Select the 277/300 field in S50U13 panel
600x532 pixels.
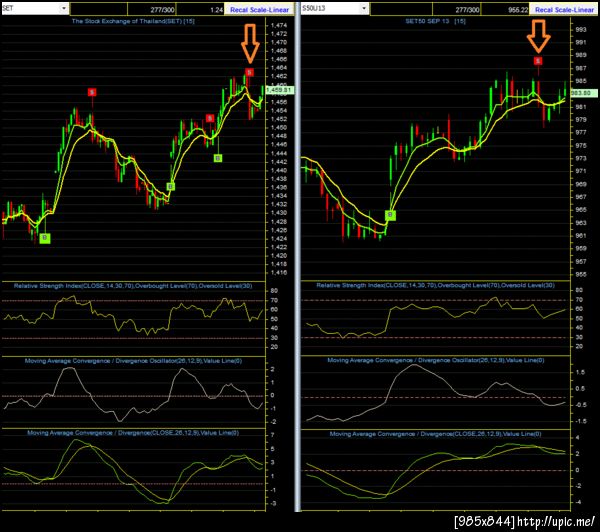pos(457,10)
